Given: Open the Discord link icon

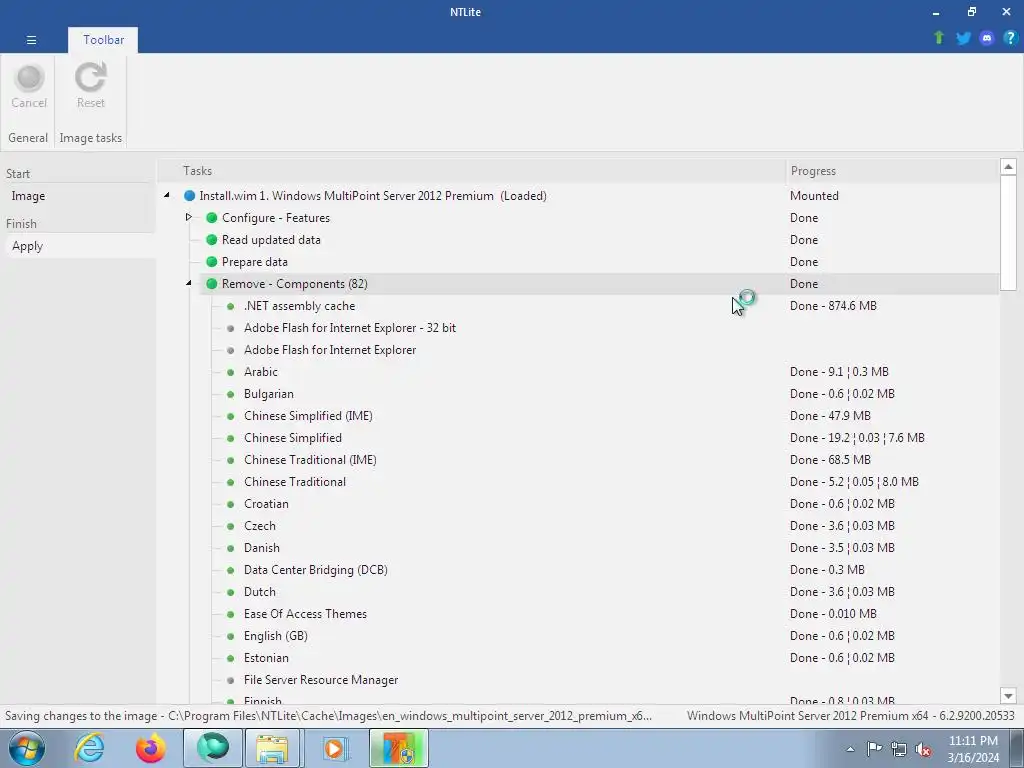Looking at the screenshot, I should click(987, 38).
